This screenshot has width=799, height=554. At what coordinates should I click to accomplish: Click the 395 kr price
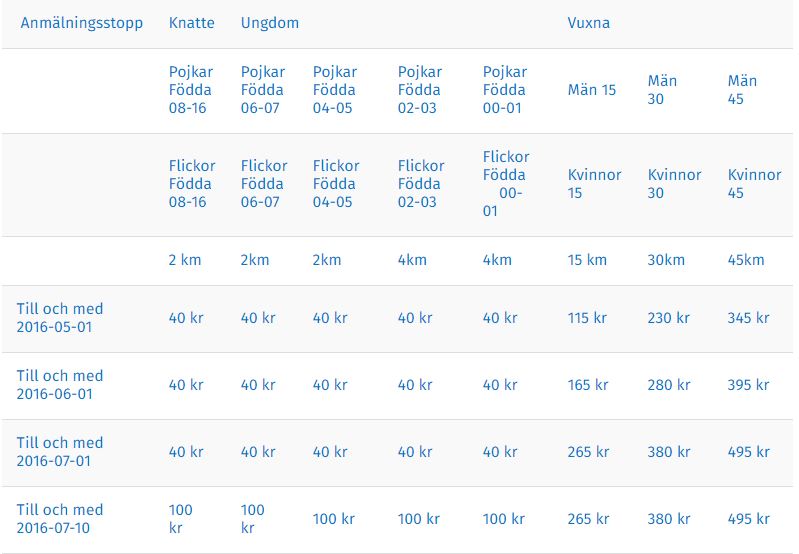748,385
